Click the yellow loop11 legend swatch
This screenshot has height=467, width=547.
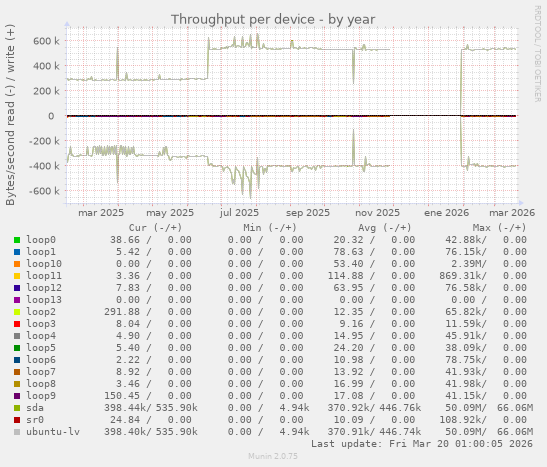pos(17,276)
